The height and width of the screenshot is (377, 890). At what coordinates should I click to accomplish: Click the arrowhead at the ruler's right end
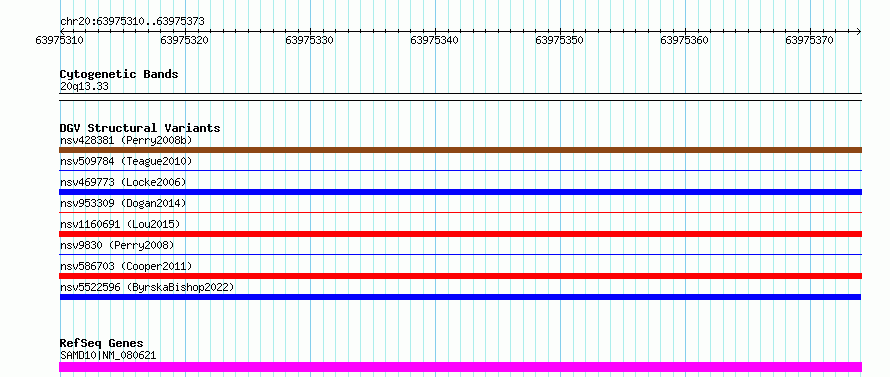[x=859, y=31]
